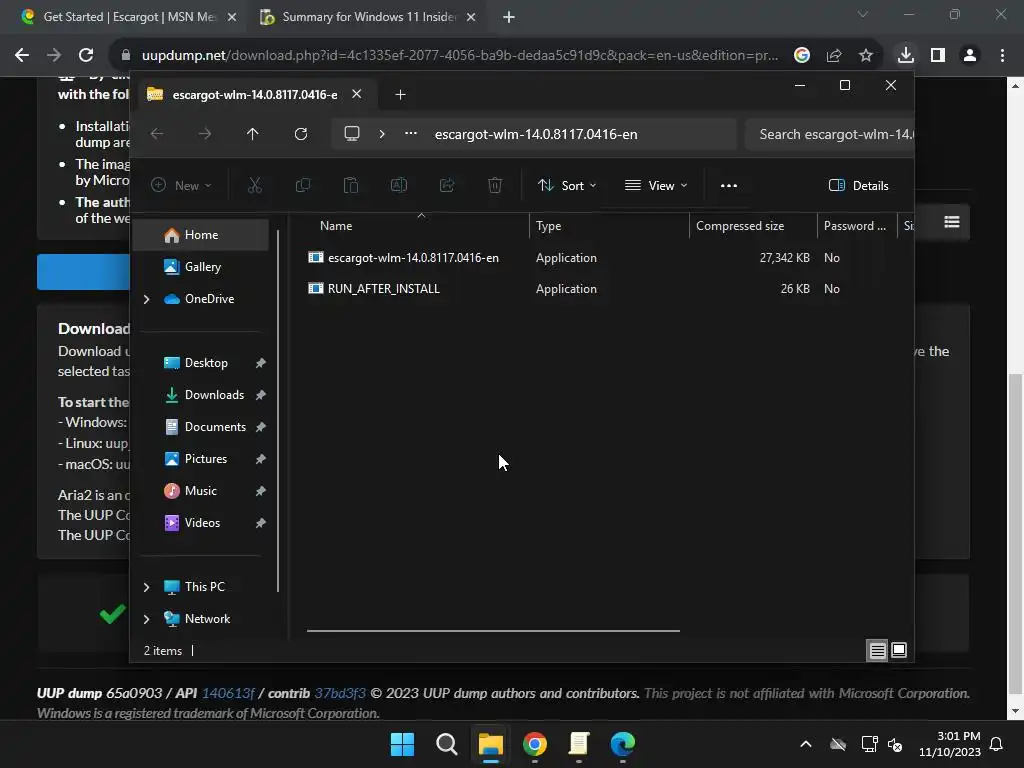Switch to large thumbnails view layout
The width and height of the screenshot is (1024, 768).
point(899,650)
